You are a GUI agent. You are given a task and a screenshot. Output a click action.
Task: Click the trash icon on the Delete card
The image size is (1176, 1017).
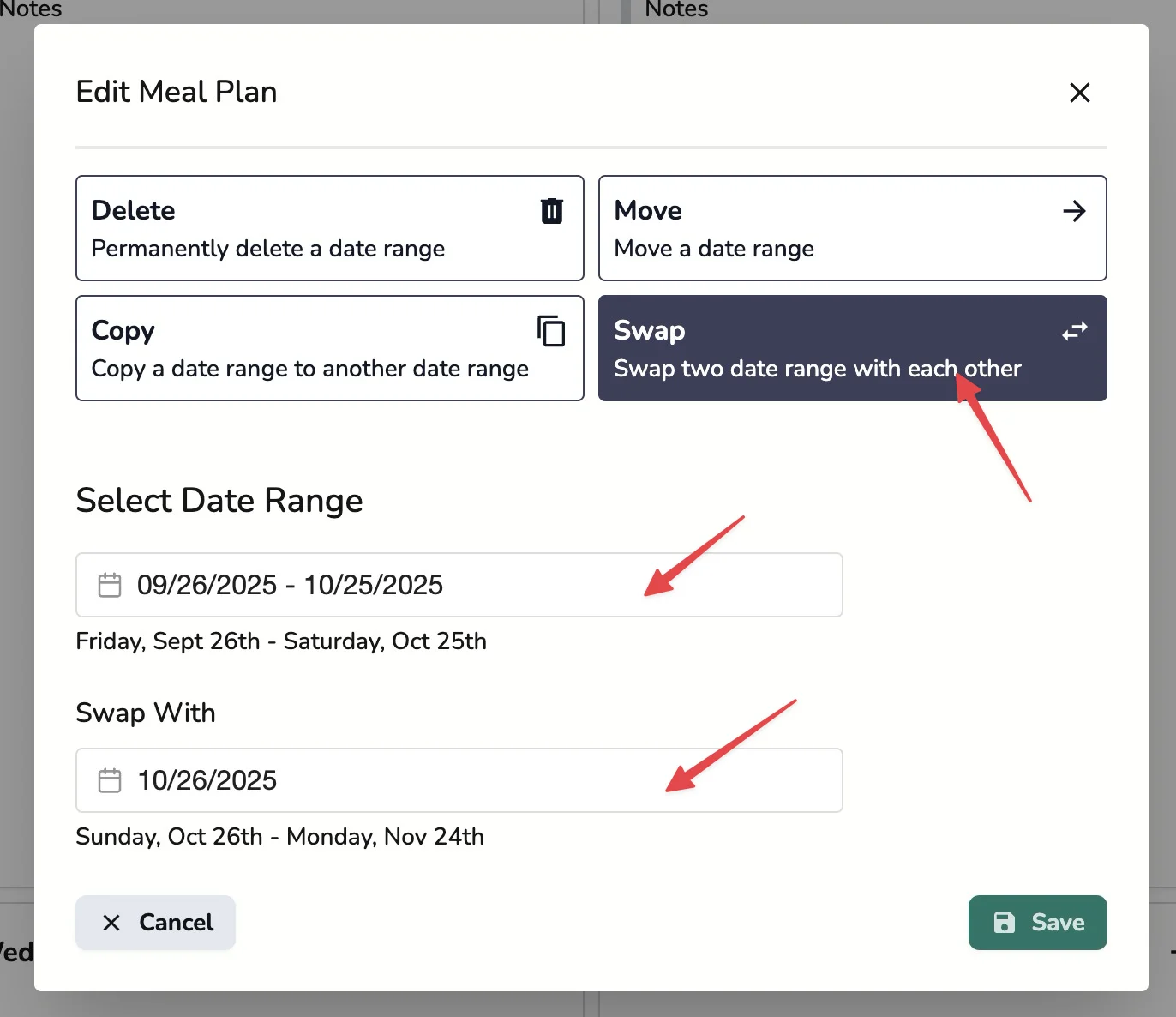point(551,210)
